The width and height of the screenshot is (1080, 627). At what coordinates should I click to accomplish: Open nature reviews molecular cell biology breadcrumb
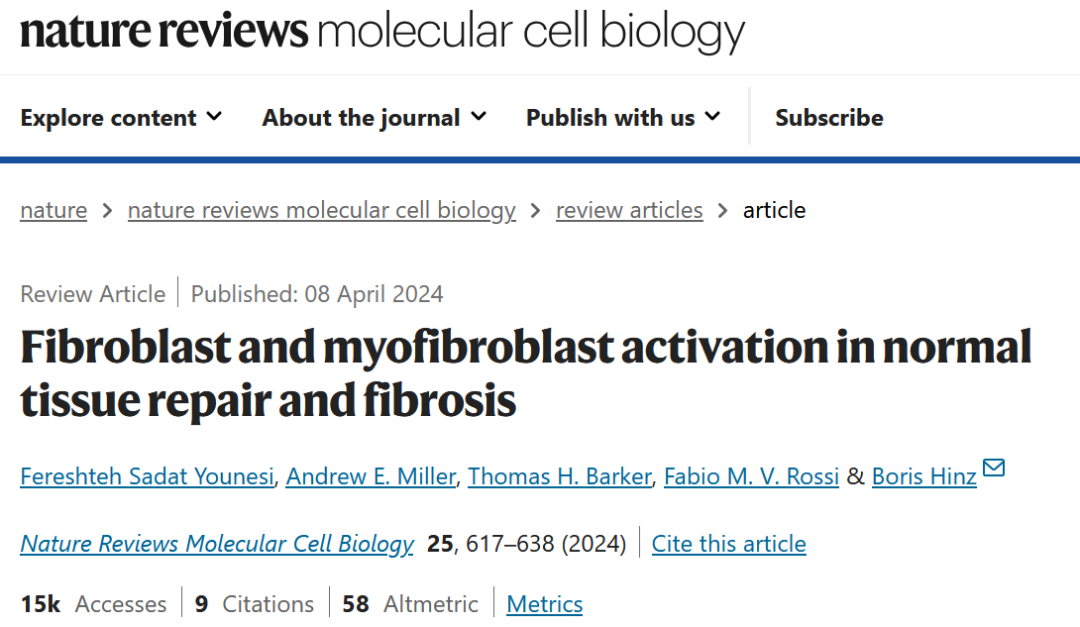[x=322, y=210]
